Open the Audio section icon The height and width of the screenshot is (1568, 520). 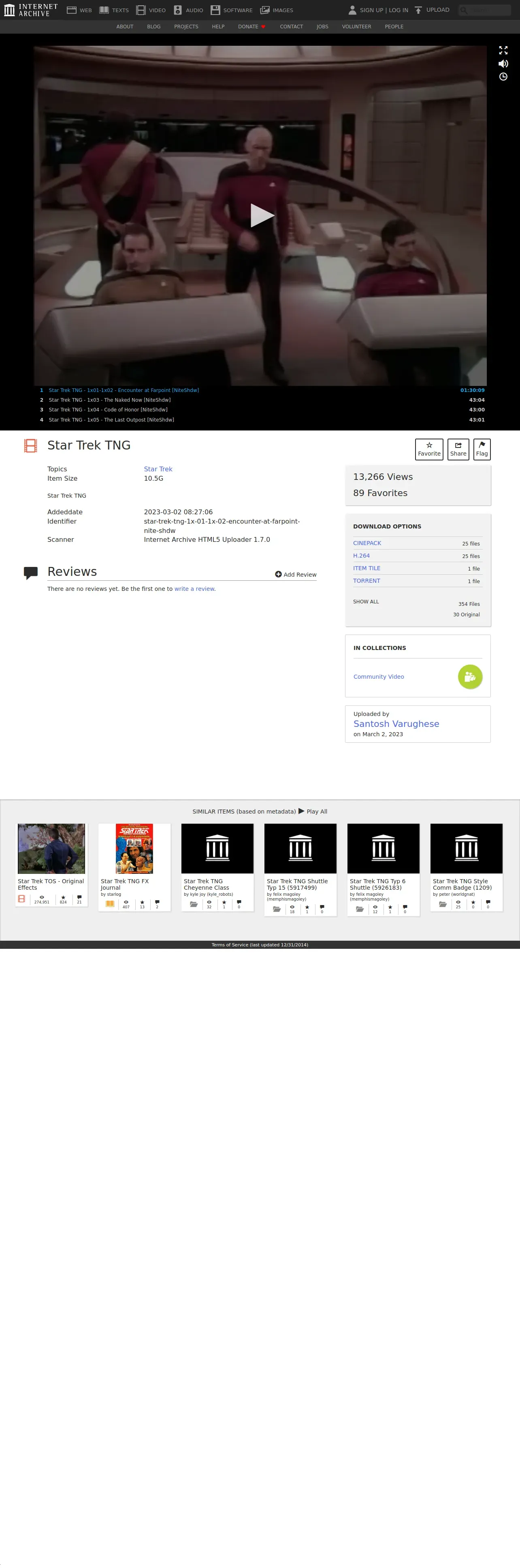click(178, 10)
